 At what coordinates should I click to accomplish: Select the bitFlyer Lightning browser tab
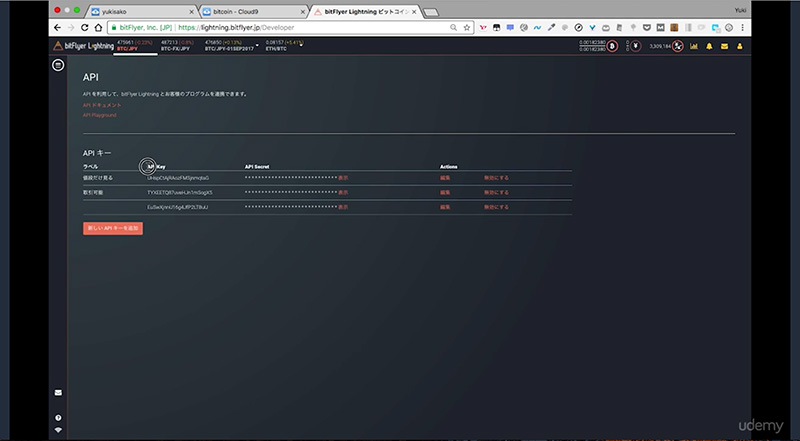point(365,11)
